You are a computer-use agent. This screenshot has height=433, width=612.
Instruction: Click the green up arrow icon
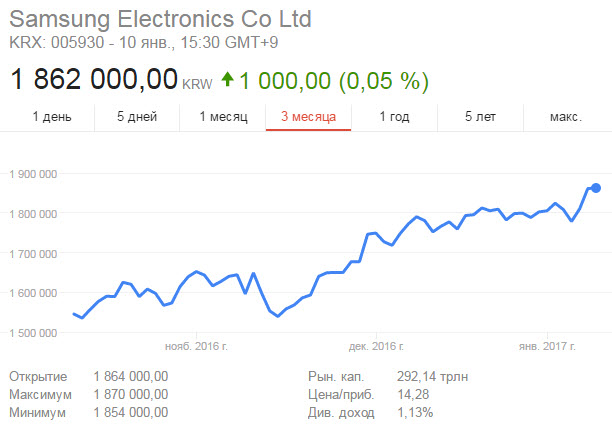point(228,79)
